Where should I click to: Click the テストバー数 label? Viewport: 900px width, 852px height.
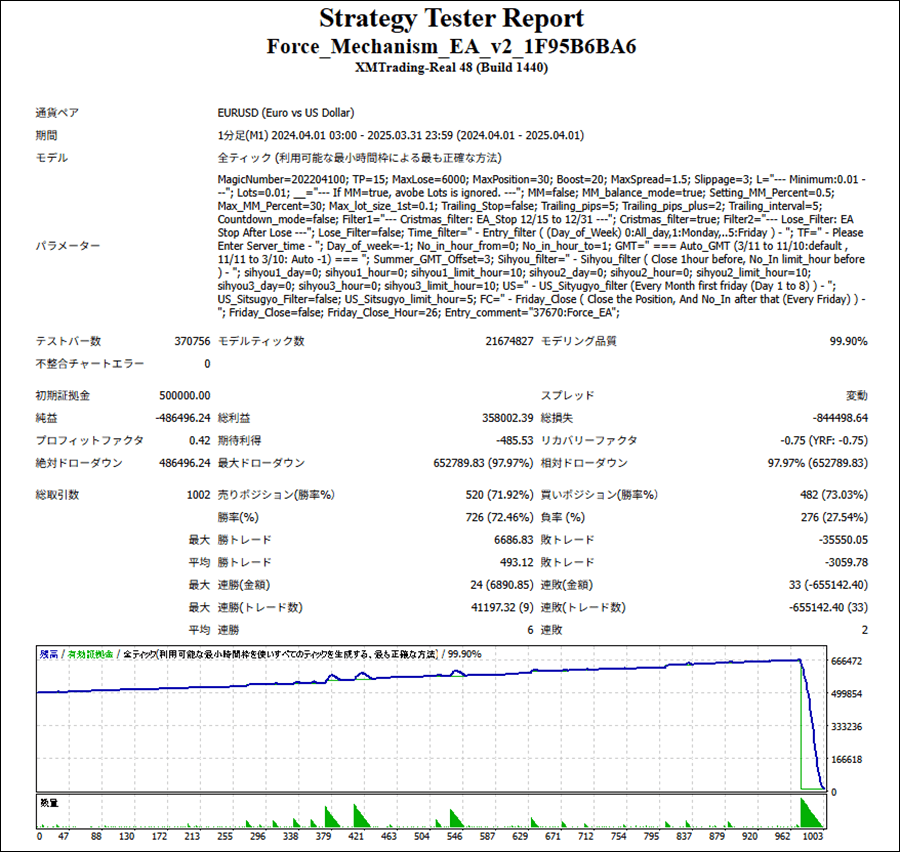pyautogui.click(x=68, y=341)
